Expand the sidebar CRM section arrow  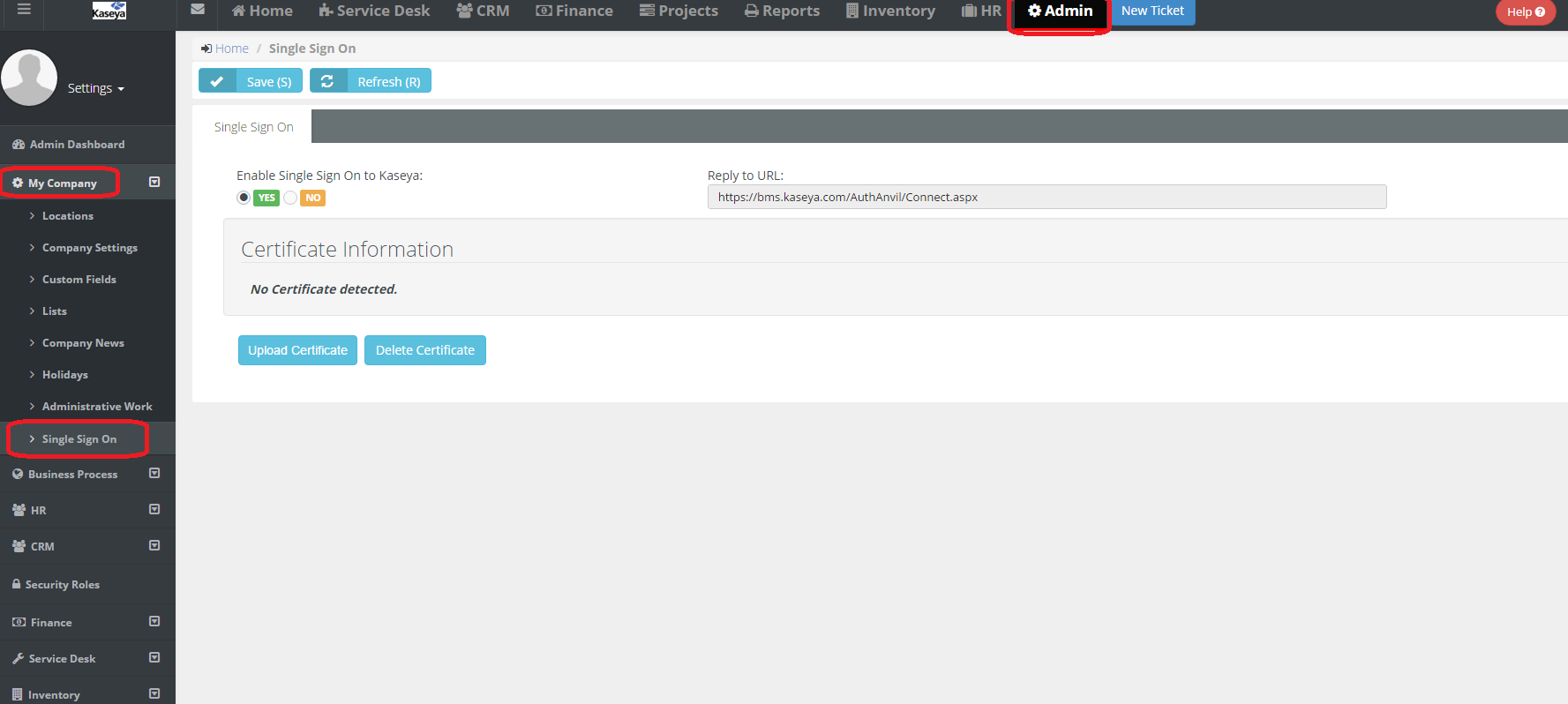pos(154,545)
